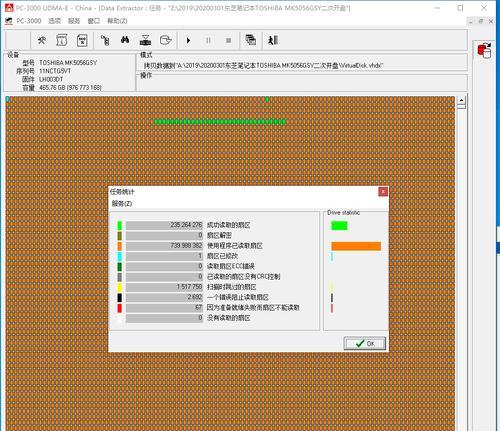Screen dimensions: 500x431
Task: Open the cascaded windows icon
Action: [x=251, y=40]
